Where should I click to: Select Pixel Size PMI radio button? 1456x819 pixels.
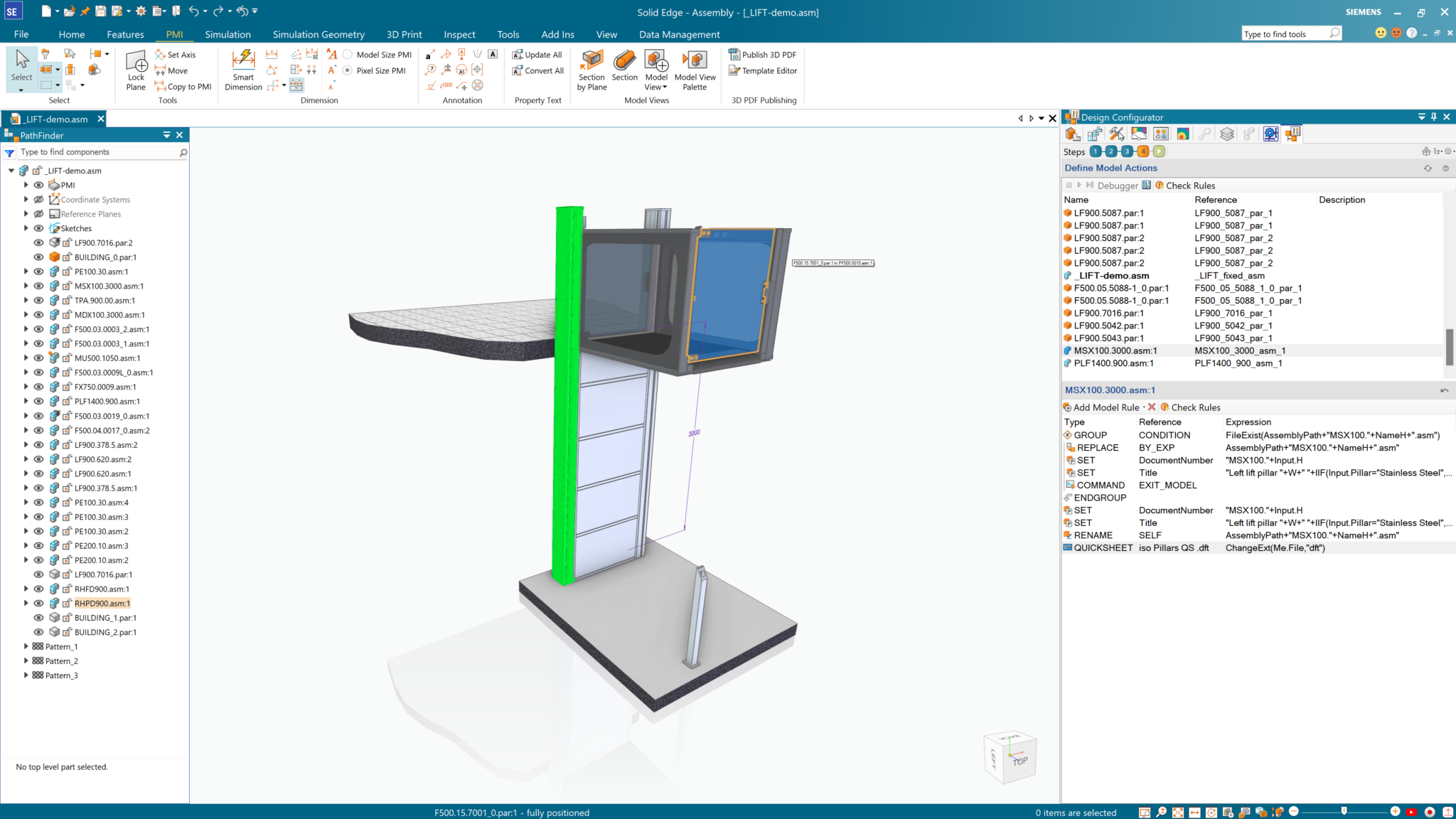coord(348,70)
